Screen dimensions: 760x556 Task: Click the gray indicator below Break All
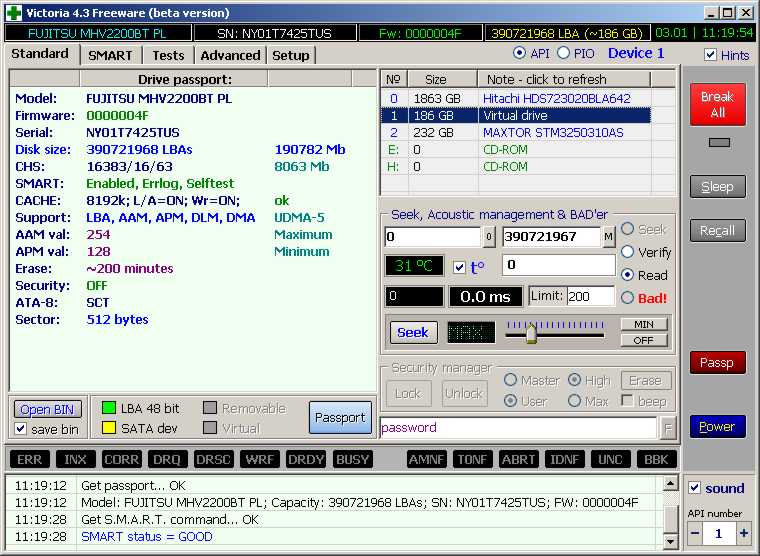coord(719,143)
